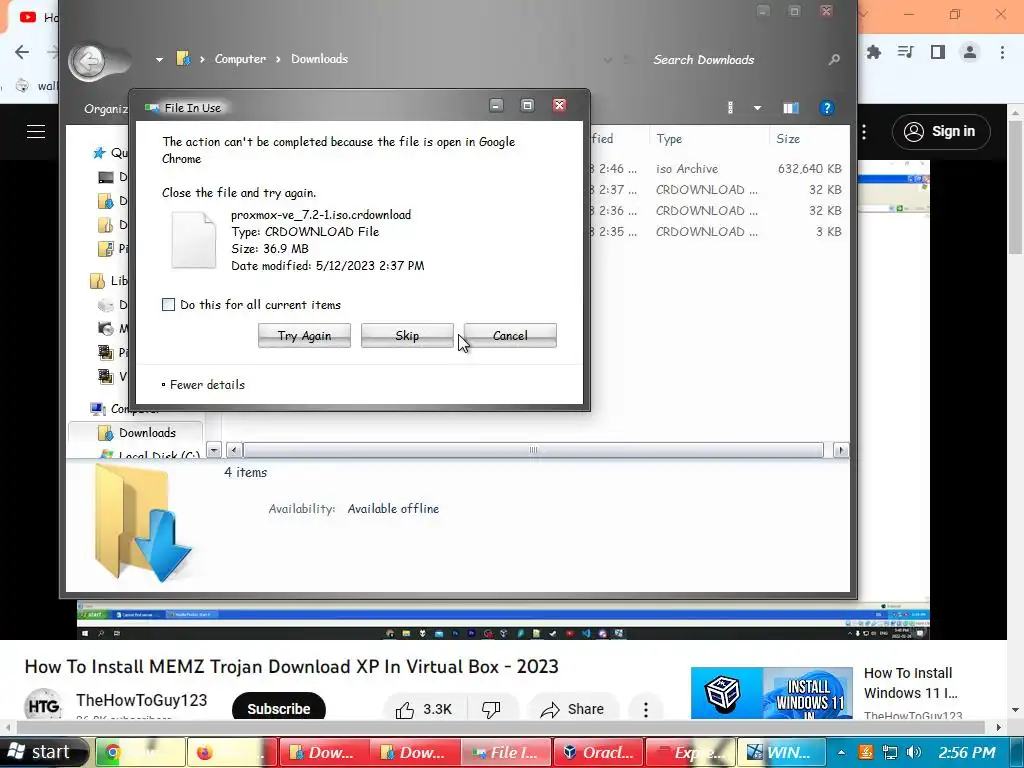The image size is (1024, 768).
Task: Open more actions menu next to Share
Action: tap(646, 709)
